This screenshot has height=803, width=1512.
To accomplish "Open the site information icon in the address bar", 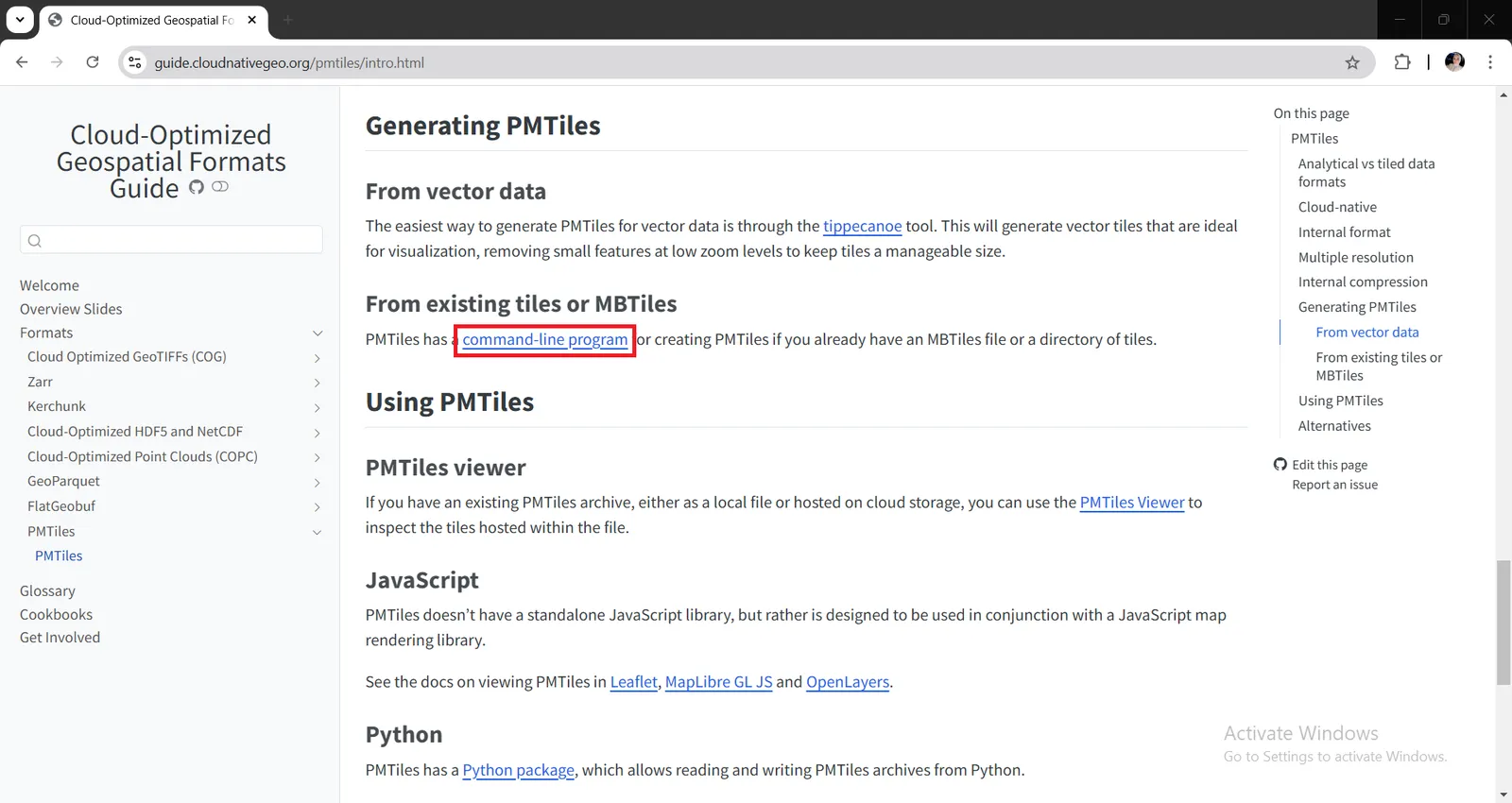I will (135, 62).
